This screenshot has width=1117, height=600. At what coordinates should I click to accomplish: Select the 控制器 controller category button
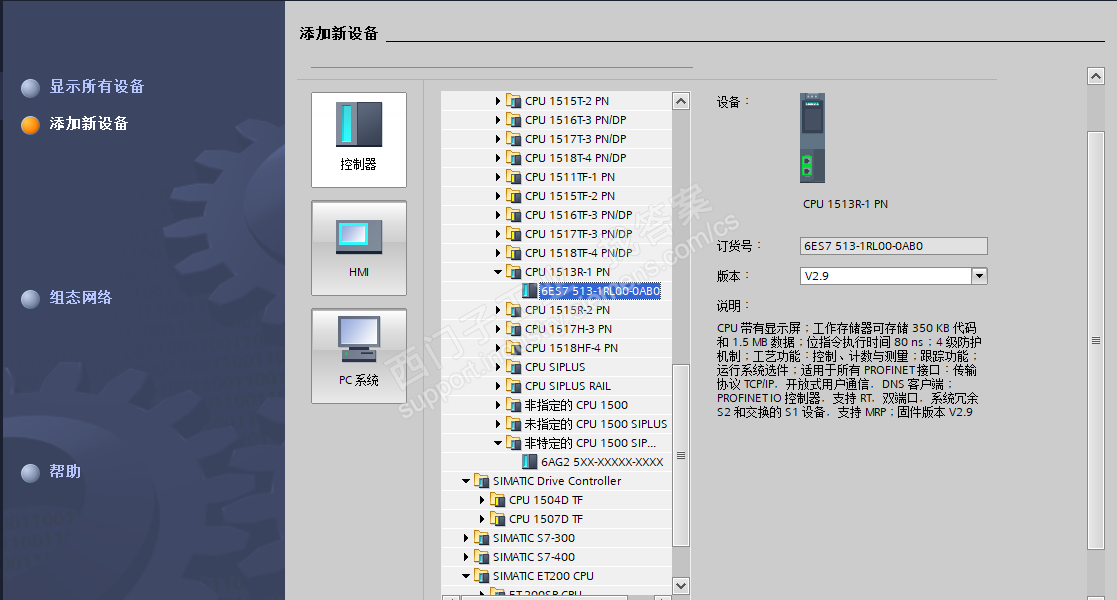359,140
